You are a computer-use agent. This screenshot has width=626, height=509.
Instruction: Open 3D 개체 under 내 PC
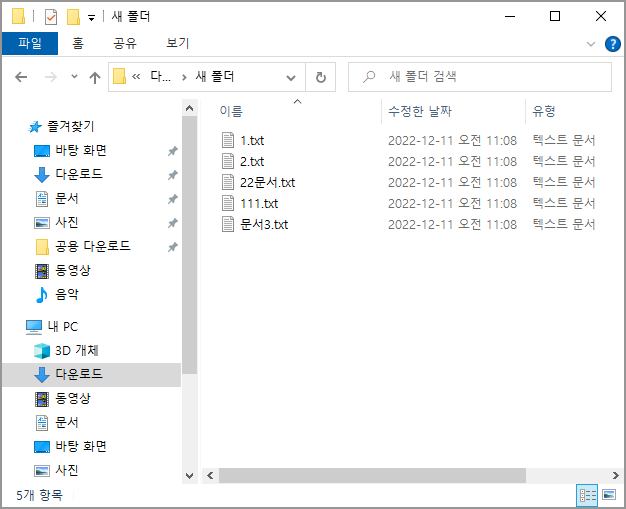click(x=77, y=351)
